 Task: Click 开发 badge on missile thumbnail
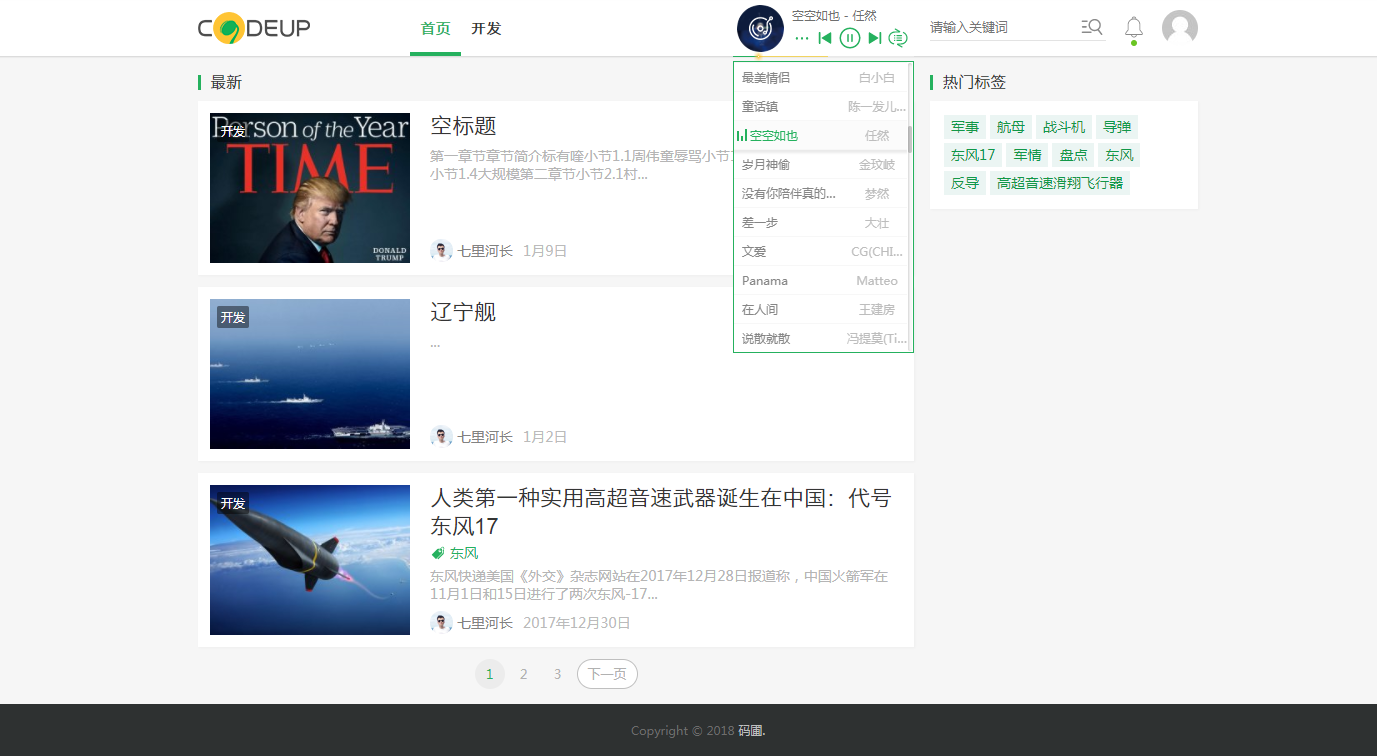click(x=233, y=503)
